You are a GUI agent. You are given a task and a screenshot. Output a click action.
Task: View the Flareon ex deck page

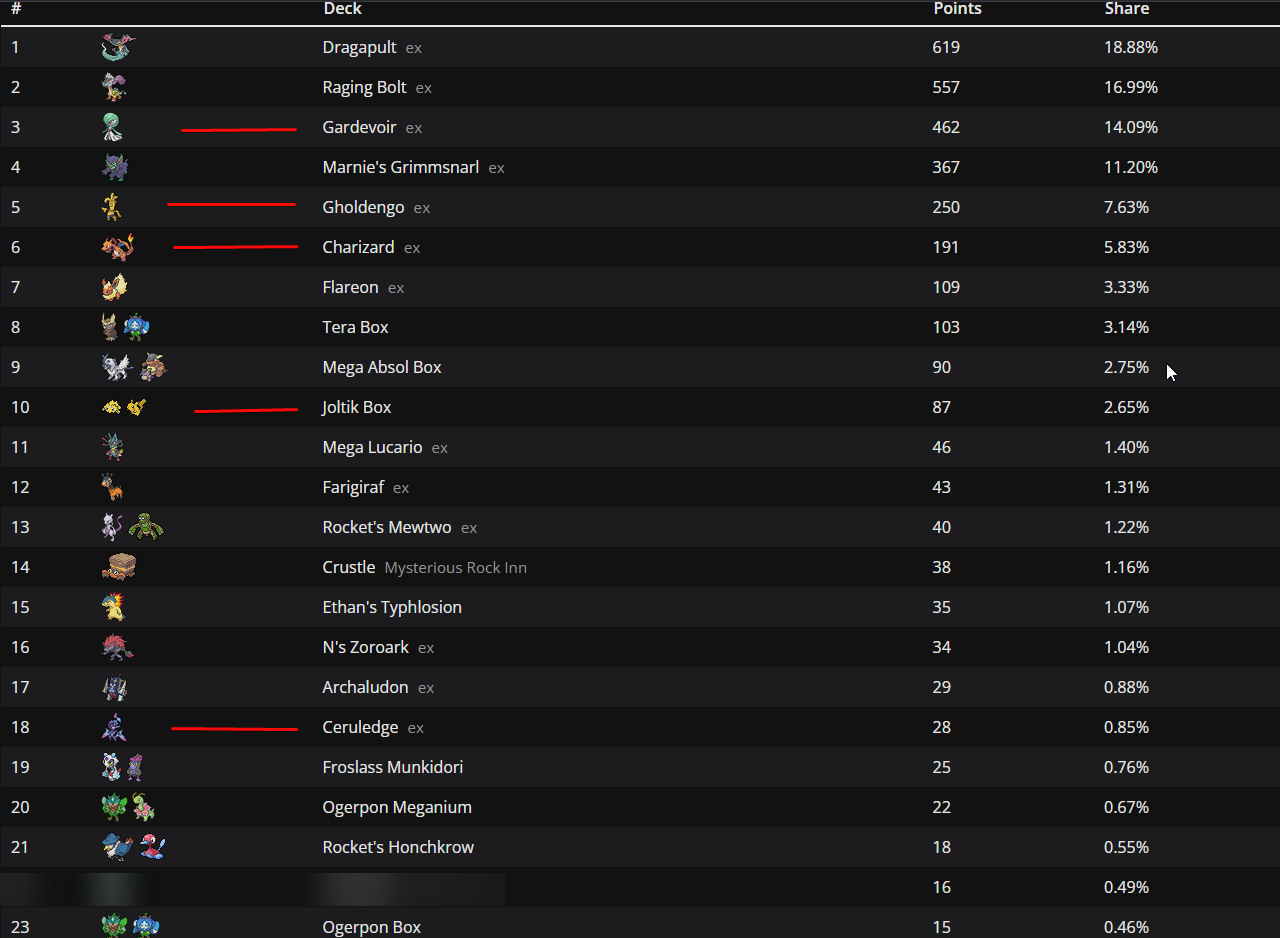click(x=363, y=287)
